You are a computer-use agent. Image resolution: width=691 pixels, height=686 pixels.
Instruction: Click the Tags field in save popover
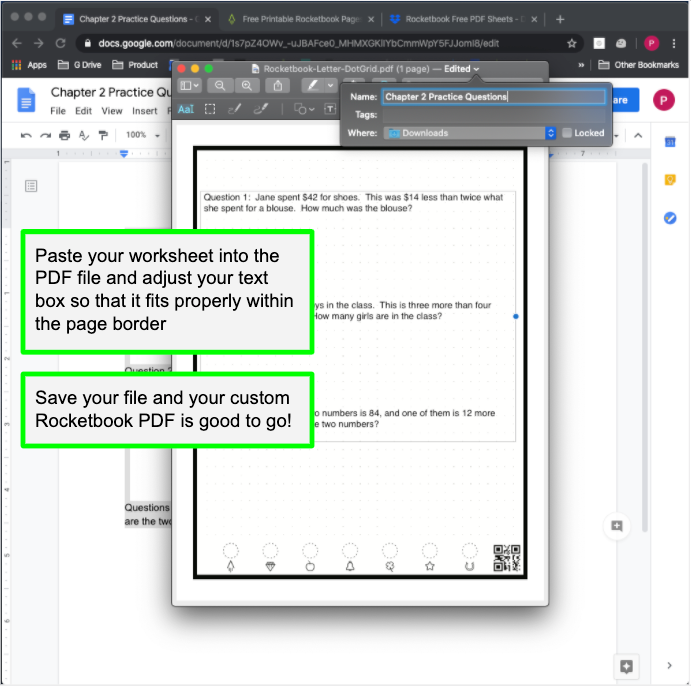click(x=494, y=115)
